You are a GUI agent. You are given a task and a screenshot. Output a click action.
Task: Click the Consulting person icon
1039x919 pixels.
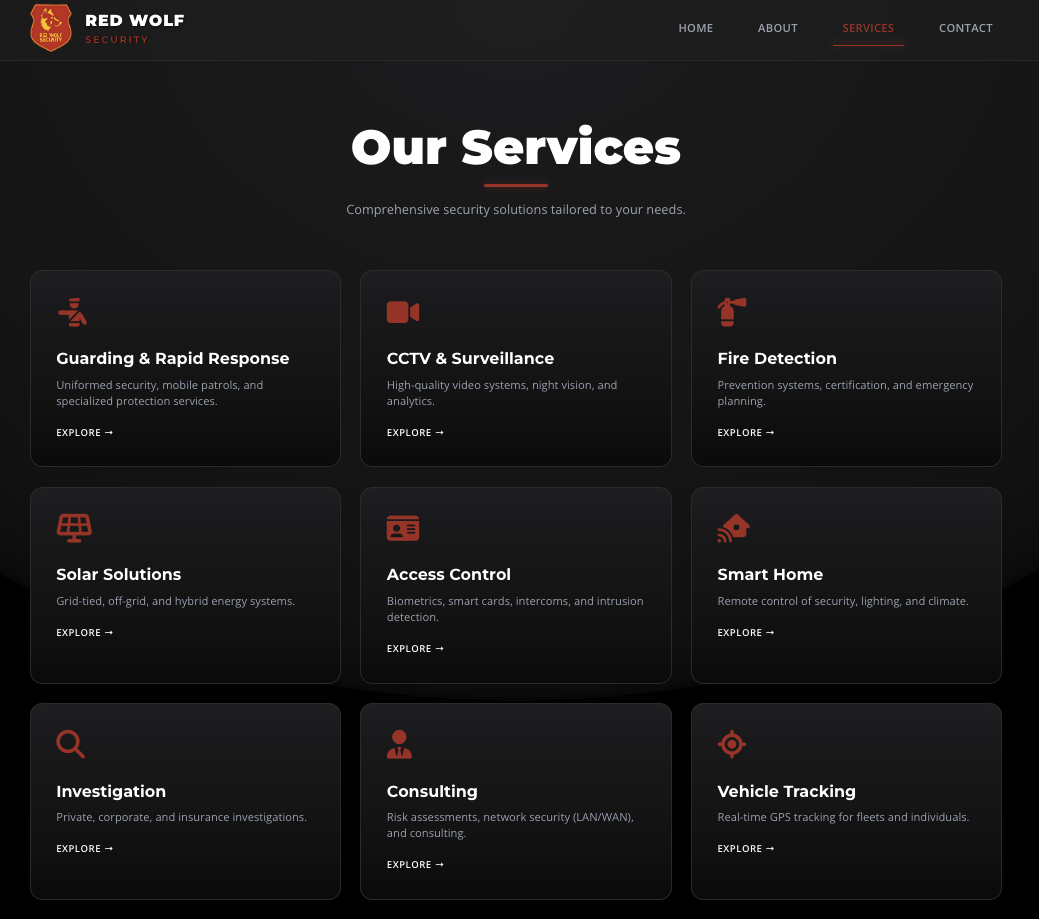tap(400, 744)
